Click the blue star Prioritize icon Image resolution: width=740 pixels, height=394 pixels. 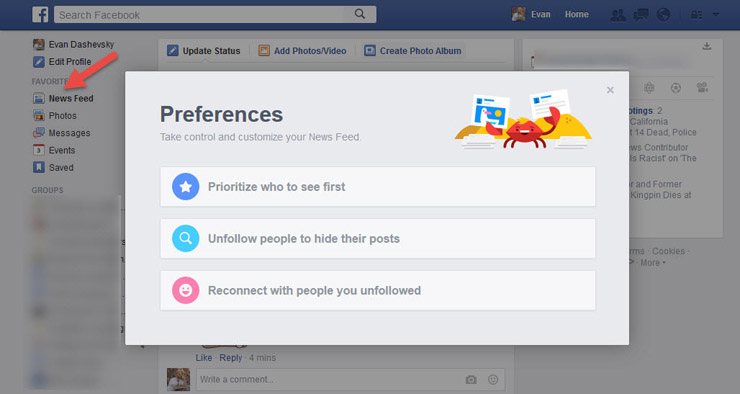[x=185, y=186]
